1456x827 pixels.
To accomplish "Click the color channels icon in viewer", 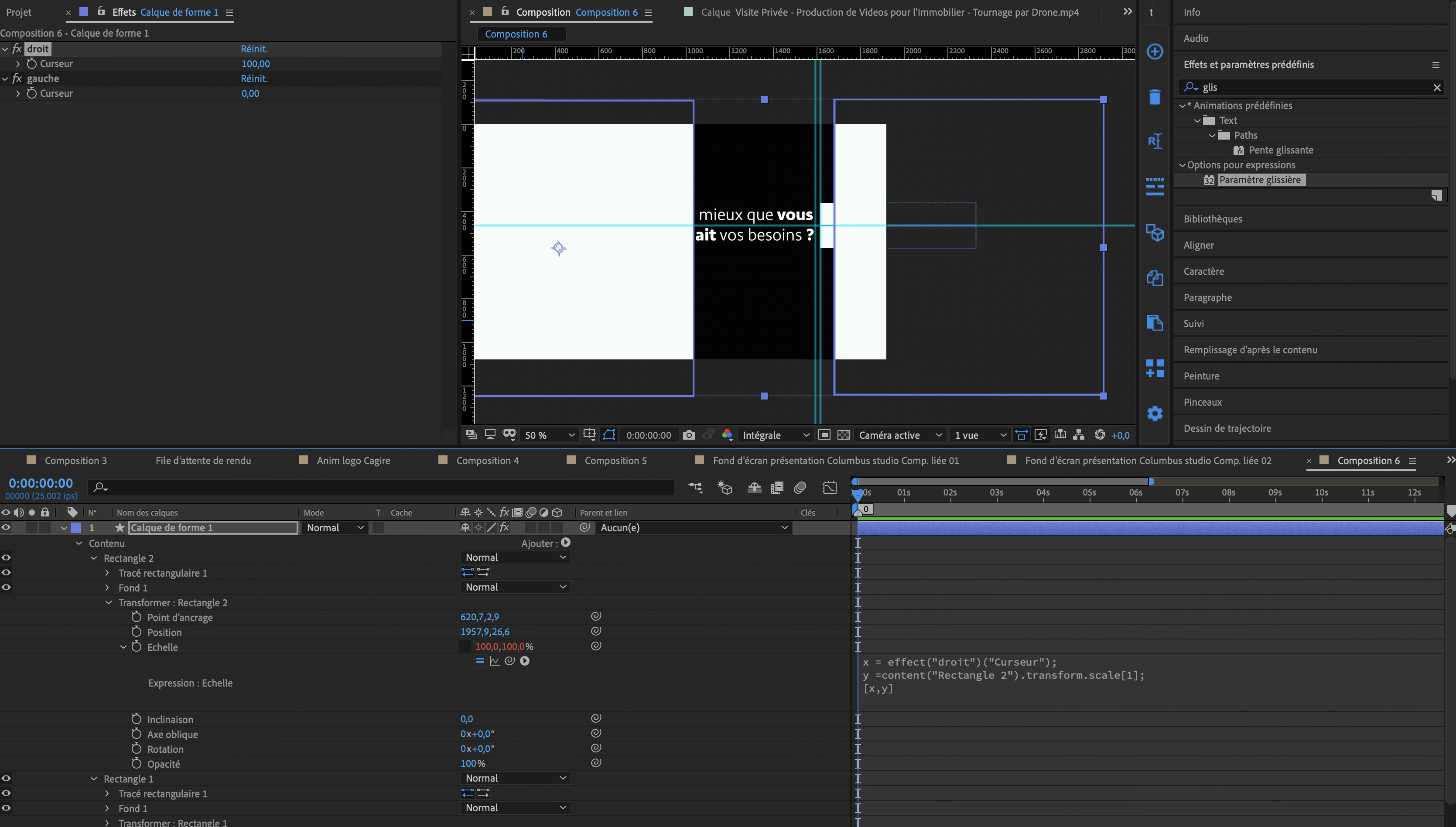I will [x=727, y=435].
